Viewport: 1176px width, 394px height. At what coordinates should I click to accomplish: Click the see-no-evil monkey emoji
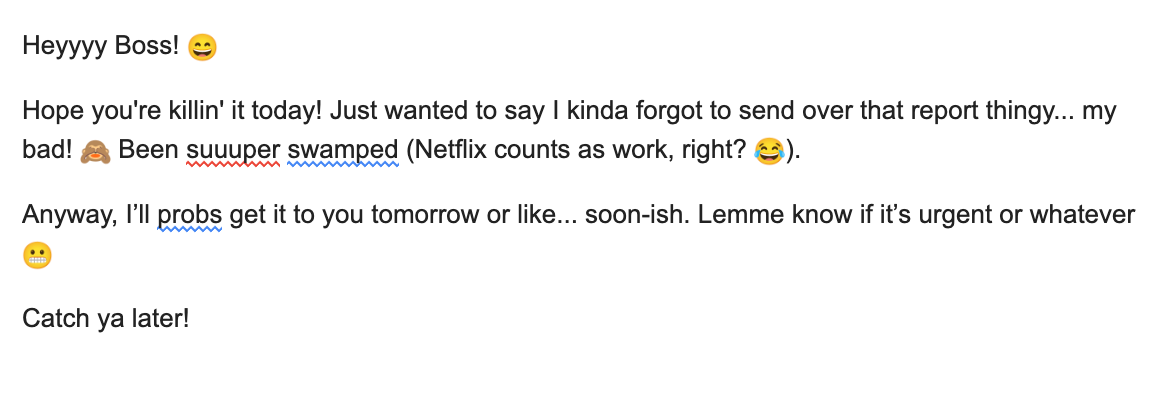coord(95,151)
